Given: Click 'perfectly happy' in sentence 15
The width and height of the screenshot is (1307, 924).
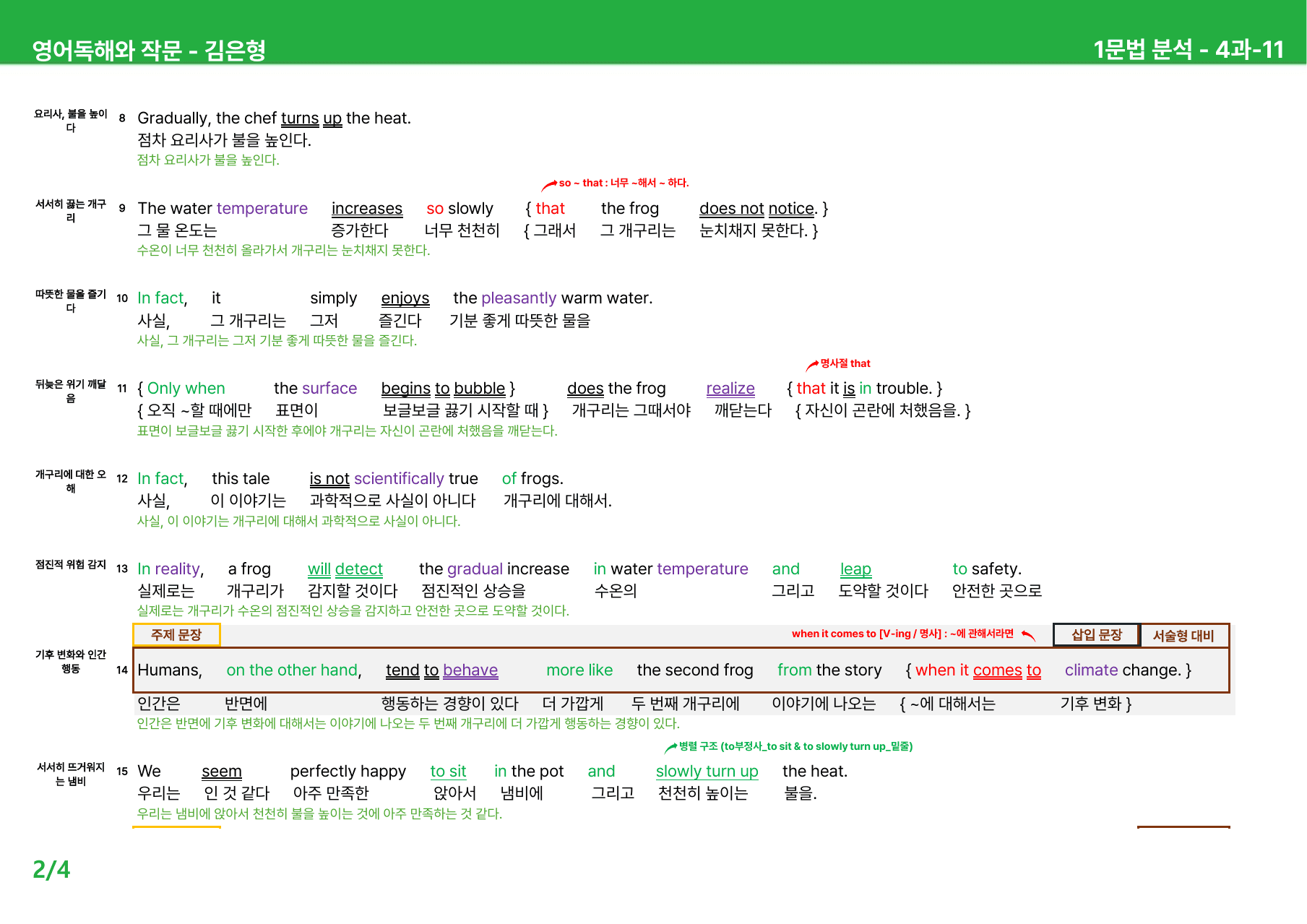Looking at the screenshot, I should click(x=348, y=772).
